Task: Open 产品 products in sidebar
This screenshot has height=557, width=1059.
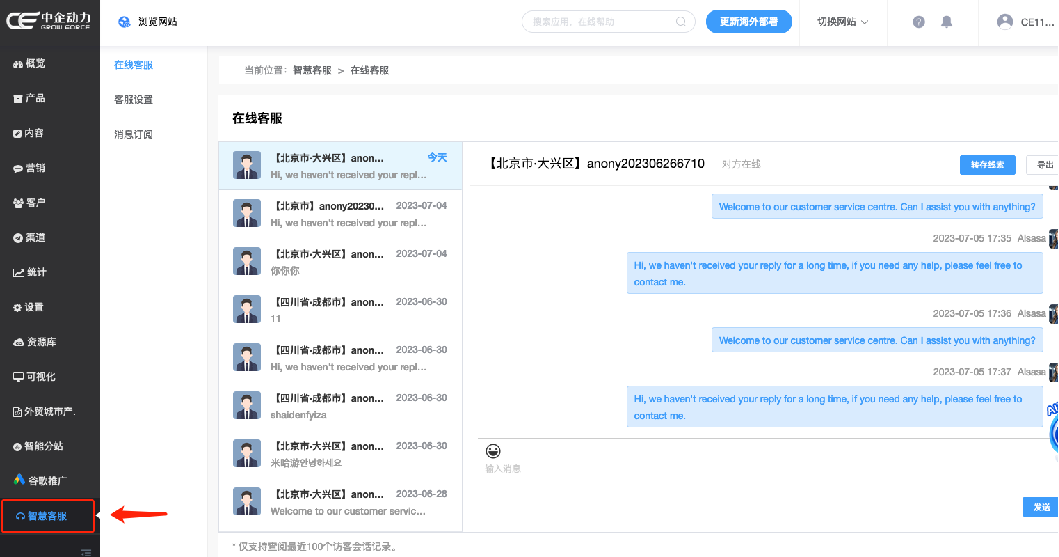Action: coord(29,99)
